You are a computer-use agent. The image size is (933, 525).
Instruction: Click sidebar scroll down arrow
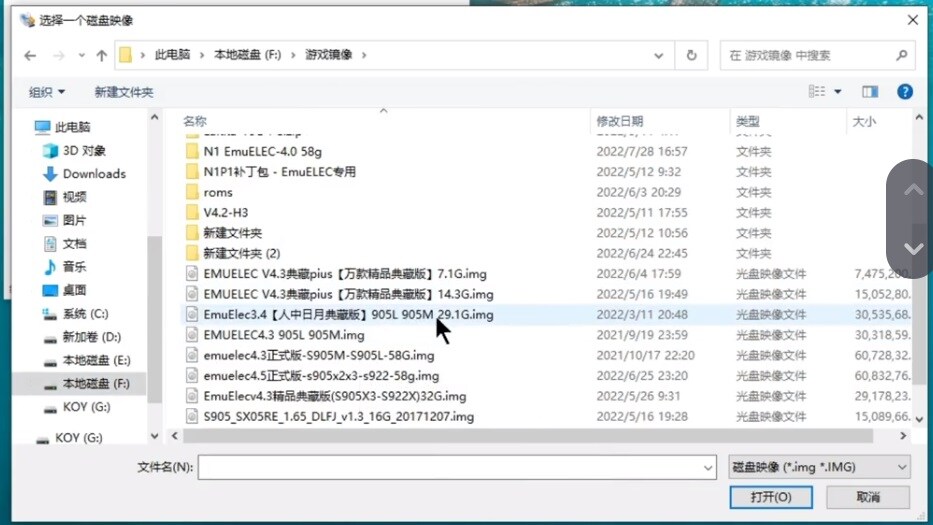click(155, 436)
